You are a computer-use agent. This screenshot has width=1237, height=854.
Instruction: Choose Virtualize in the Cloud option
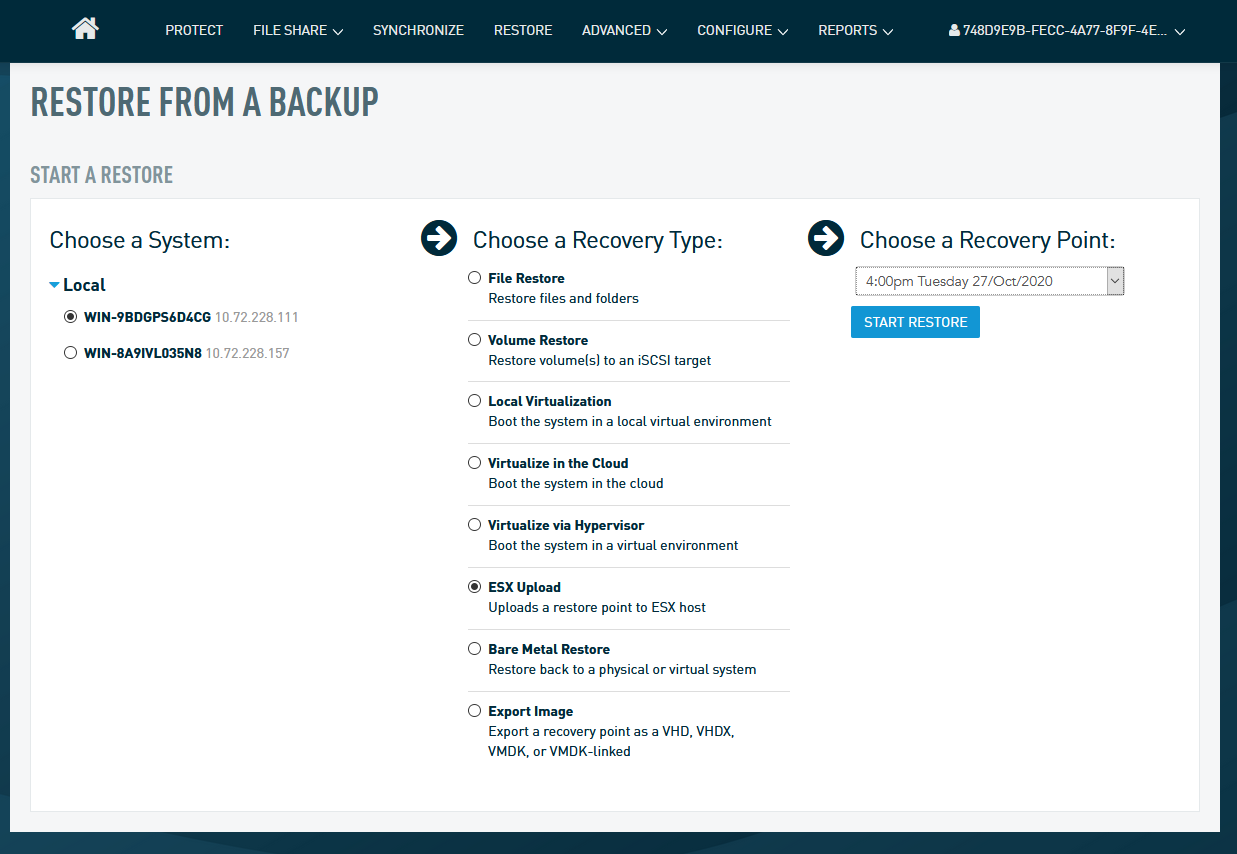click(x=475, y=463)
